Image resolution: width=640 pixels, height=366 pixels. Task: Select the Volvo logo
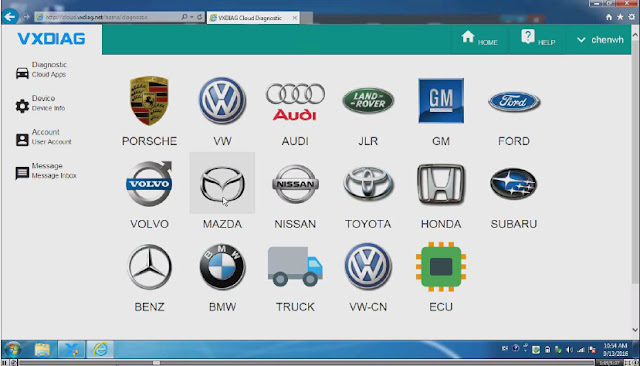(x=149, y=183)
